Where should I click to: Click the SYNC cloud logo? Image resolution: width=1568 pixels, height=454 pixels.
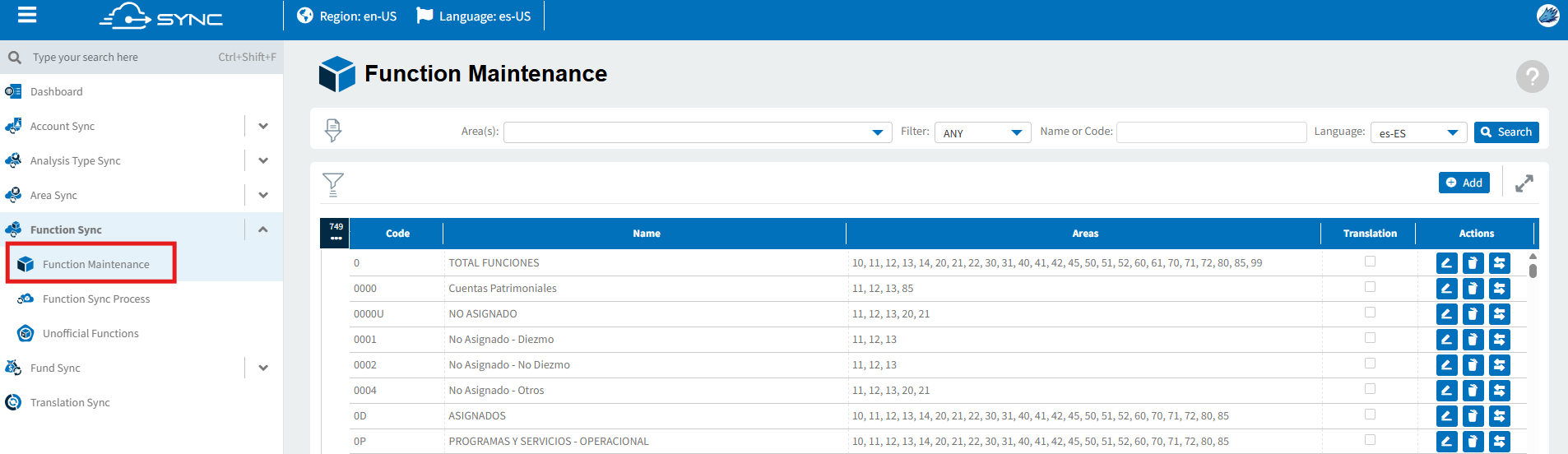pyautogui.click(x=161, y=16)
